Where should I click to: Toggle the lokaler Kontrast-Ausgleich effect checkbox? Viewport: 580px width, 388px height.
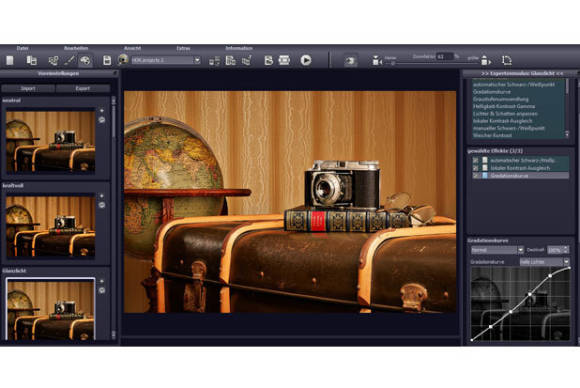point(475,168)
